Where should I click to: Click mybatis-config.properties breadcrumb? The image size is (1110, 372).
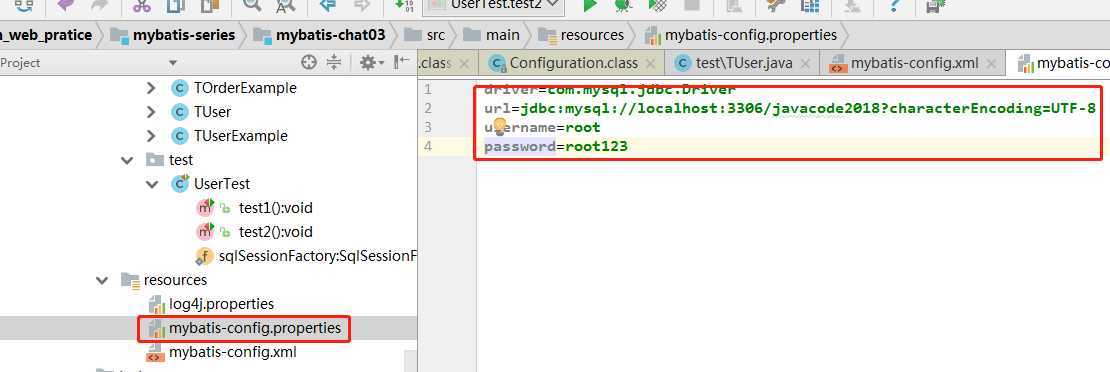tap(741, 35)
